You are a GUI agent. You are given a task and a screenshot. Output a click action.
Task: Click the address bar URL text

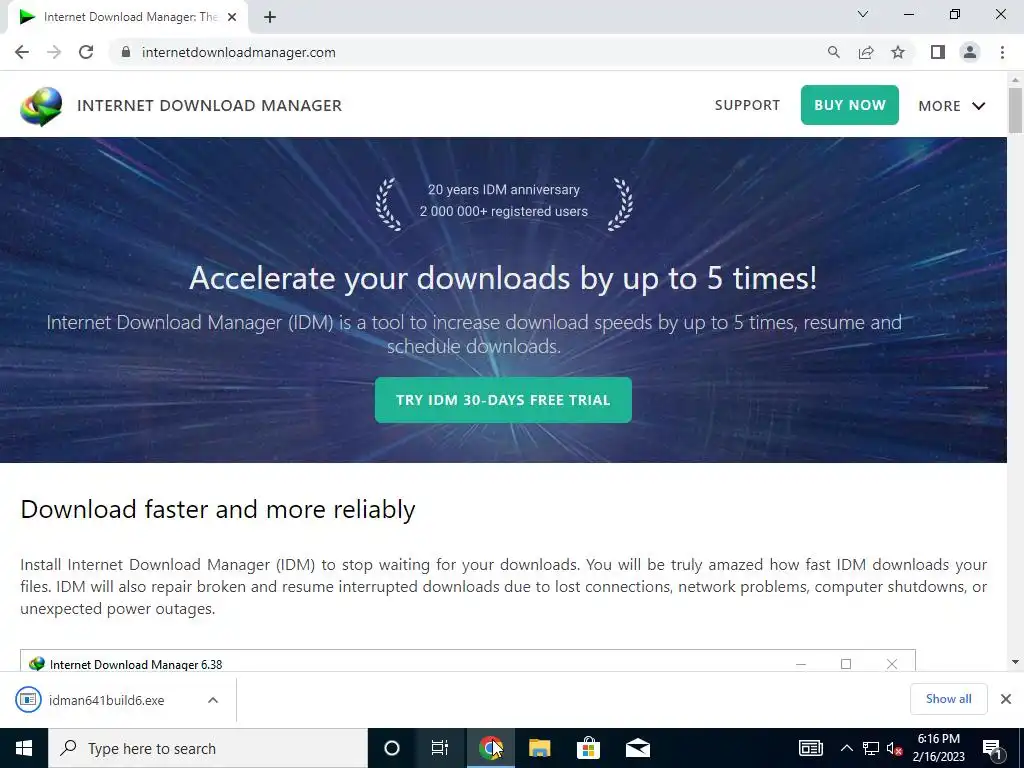238,52
